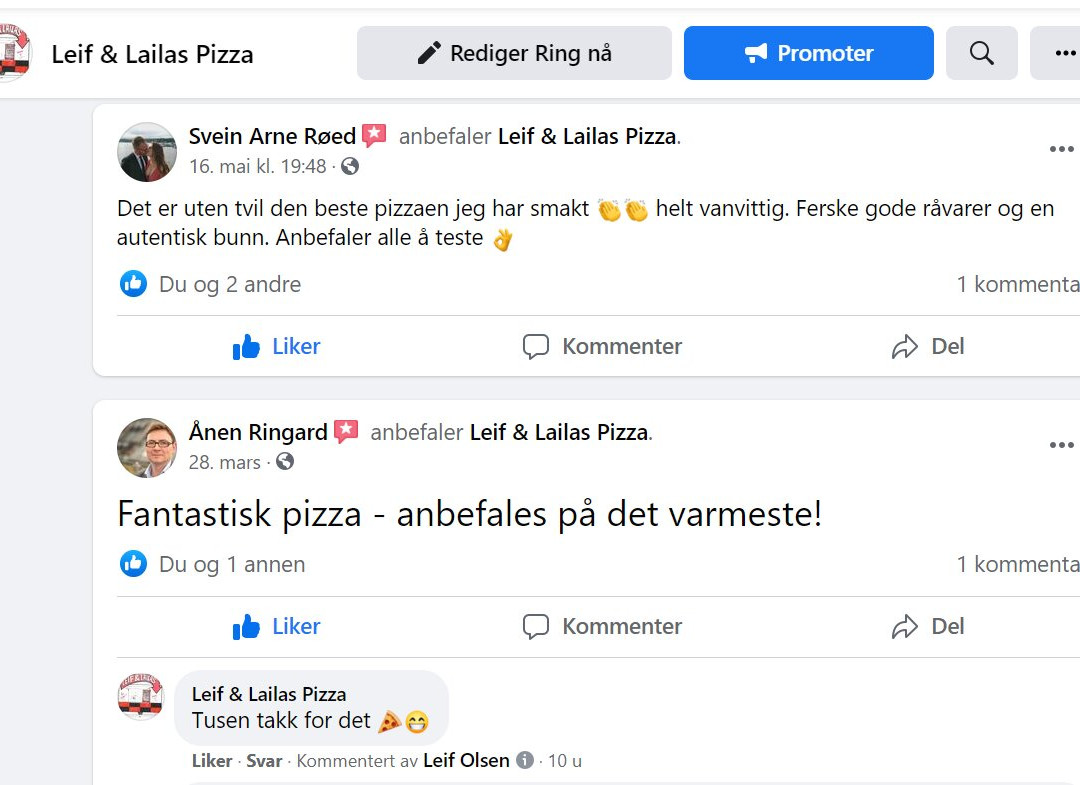Share Ånen Ringard's post with Del
Viewport: 1080px width, 785px height.
click(928, 627)
